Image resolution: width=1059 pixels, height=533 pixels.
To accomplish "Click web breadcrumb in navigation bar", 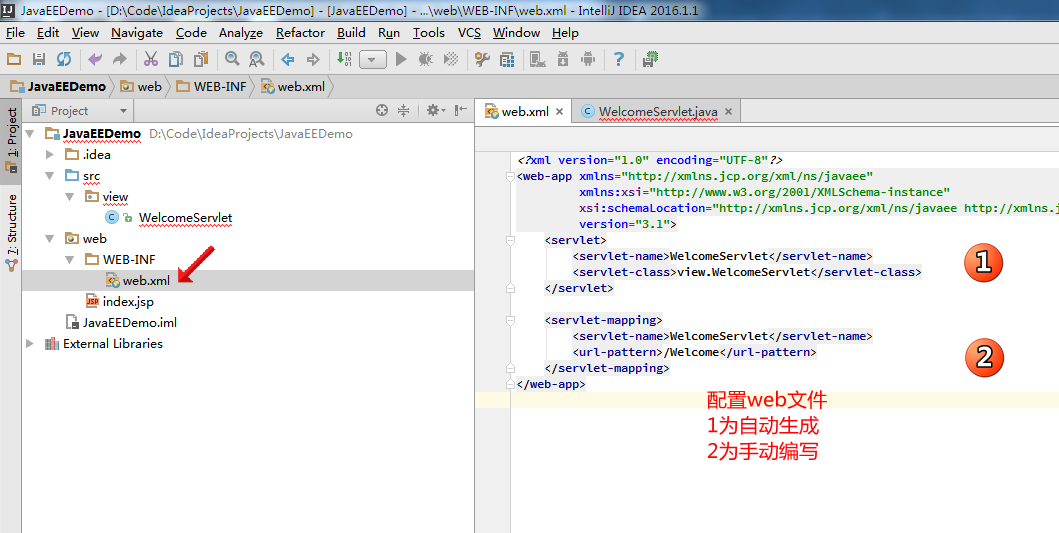I will pos(141,86).
